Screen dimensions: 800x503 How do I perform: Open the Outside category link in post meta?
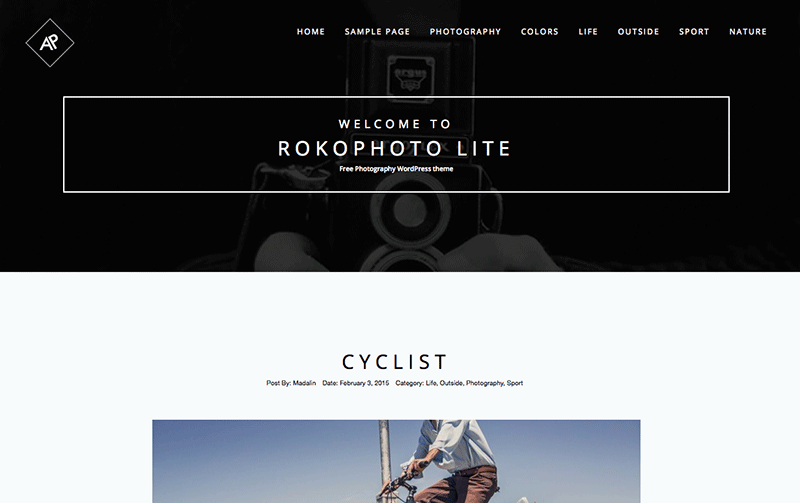tap(451, 383)
